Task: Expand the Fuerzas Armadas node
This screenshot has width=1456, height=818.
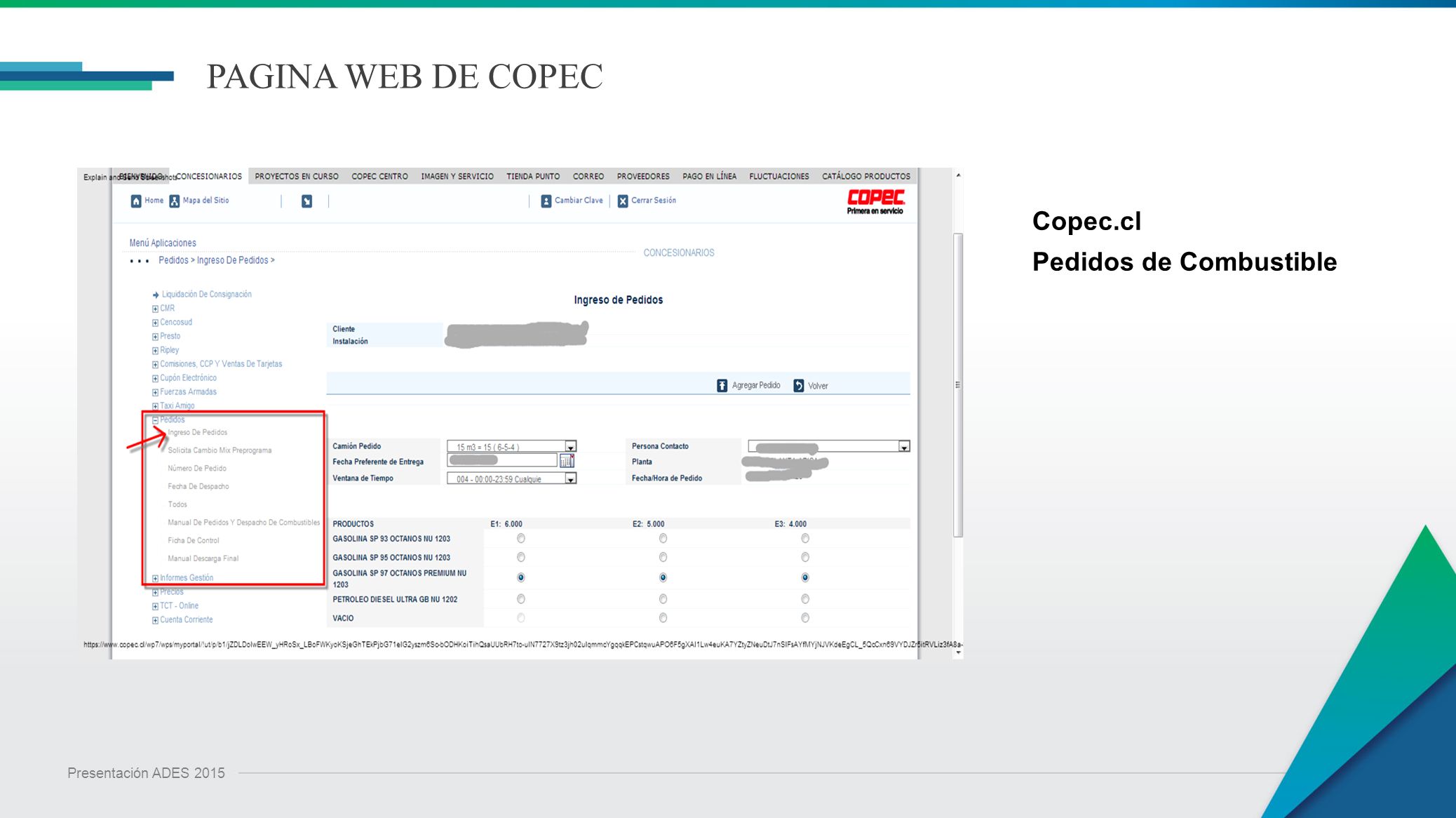Action: tap(155, 393)
